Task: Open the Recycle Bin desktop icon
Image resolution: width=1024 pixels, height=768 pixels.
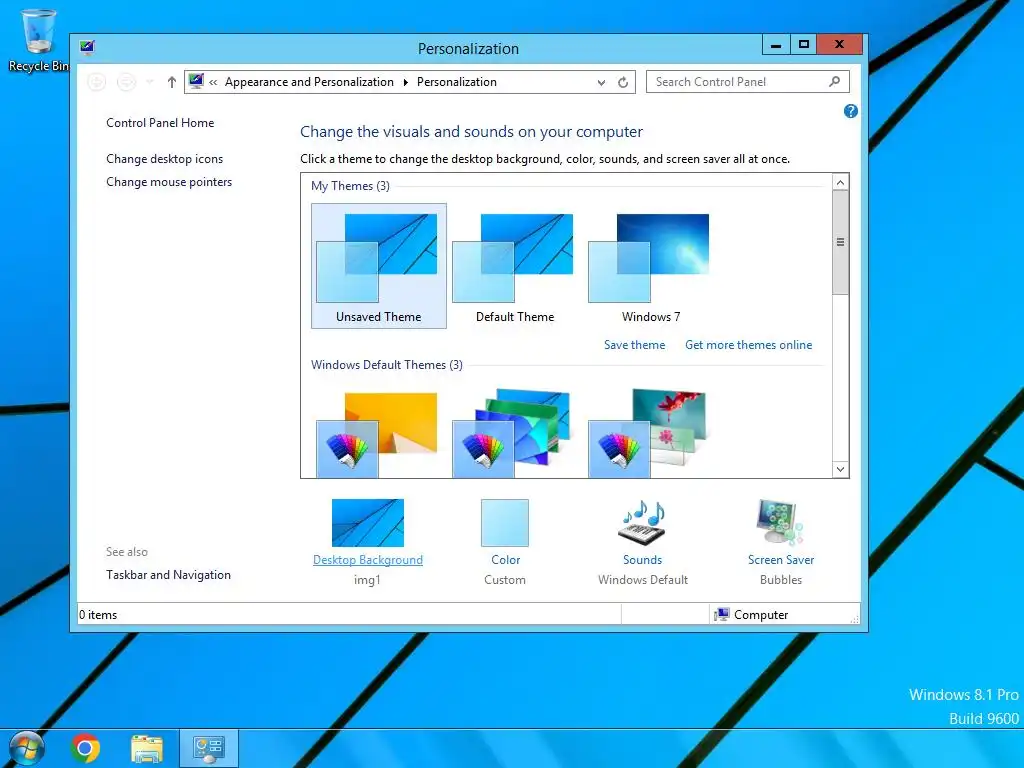Action: (x=38, y=39)
